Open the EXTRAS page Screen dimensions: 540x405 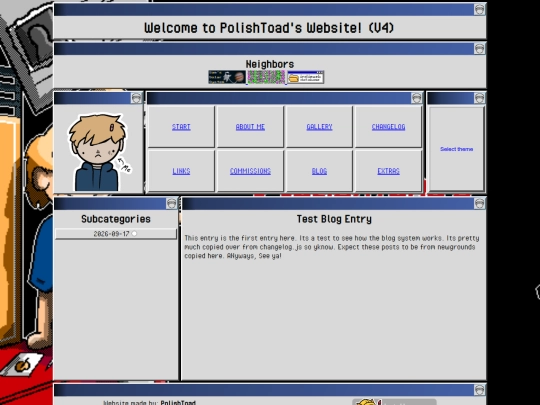388,171
